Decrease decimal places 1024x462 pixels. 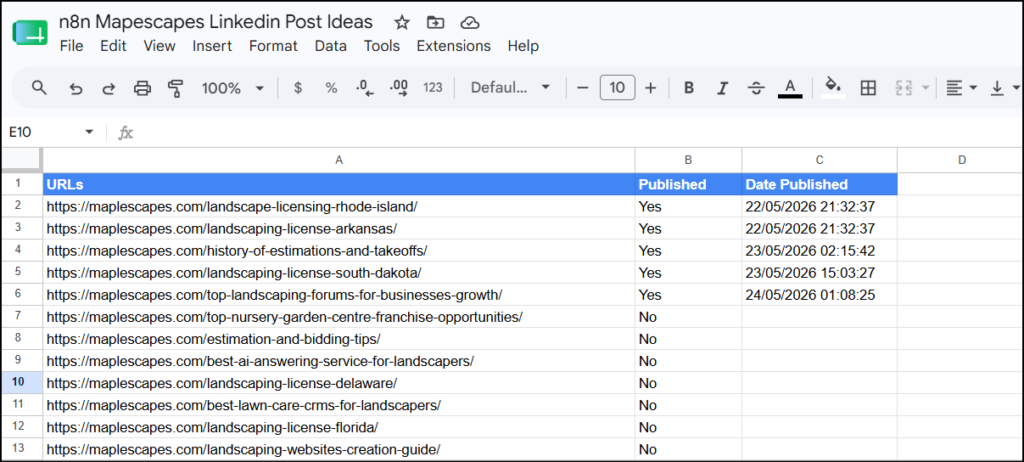(364, 88)
